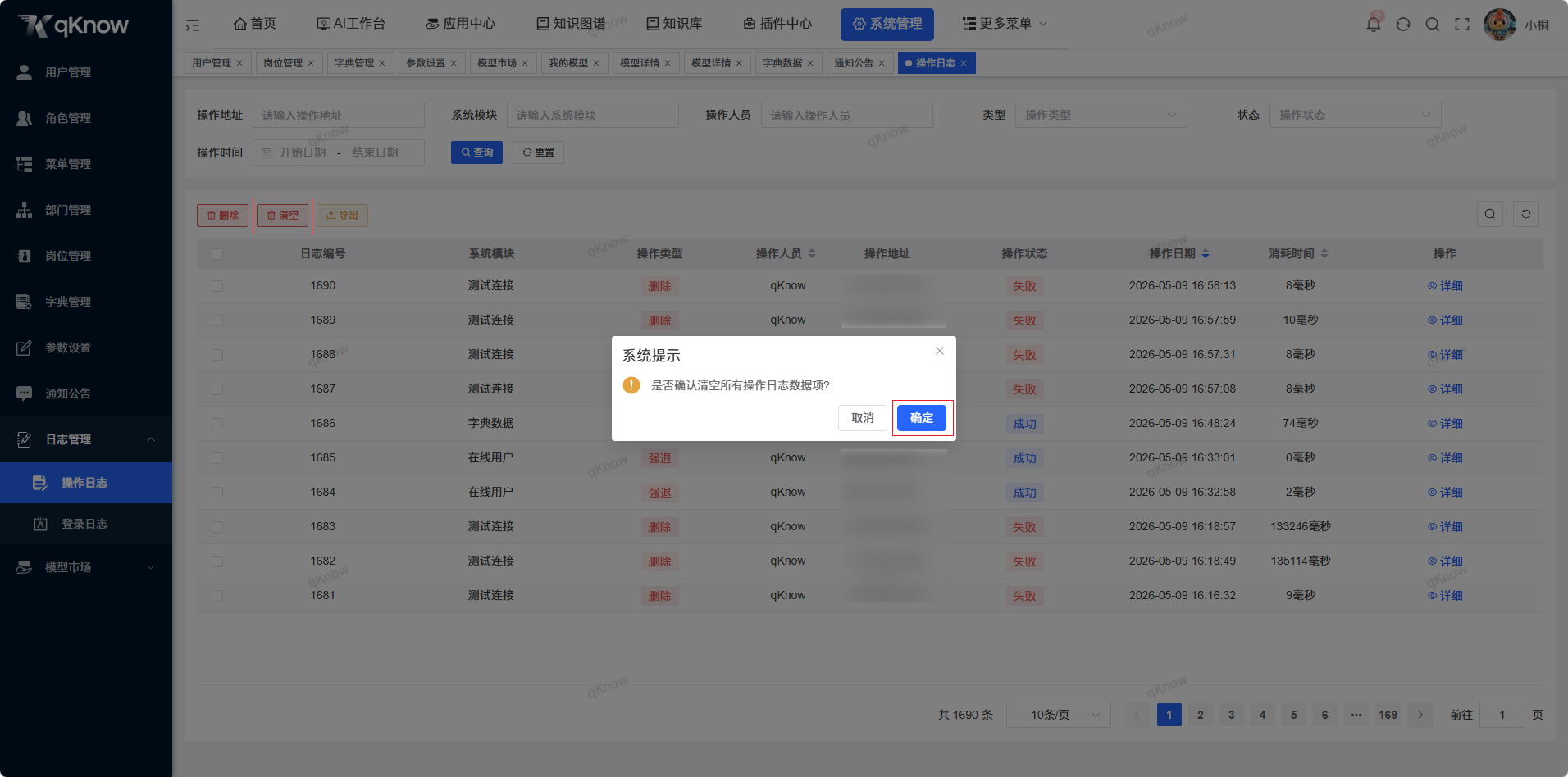Open the 知识库 top menu

674,24
